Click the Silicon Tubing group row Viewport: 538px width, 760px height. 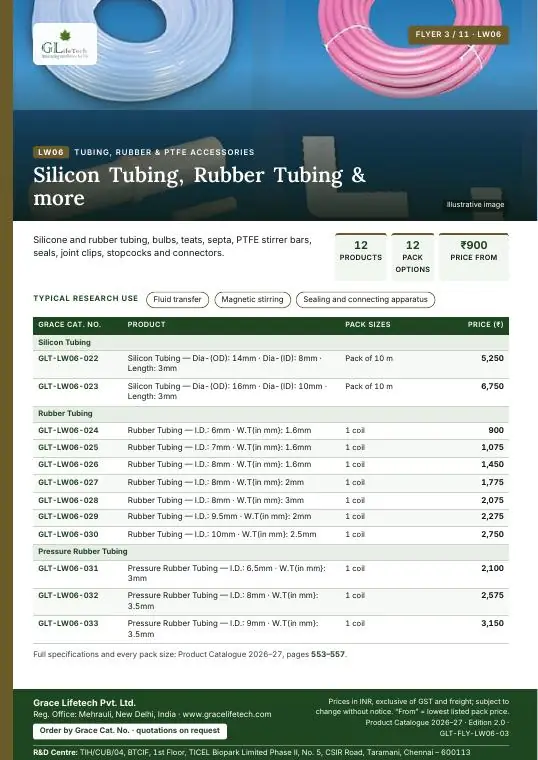[x=271, y=343]
